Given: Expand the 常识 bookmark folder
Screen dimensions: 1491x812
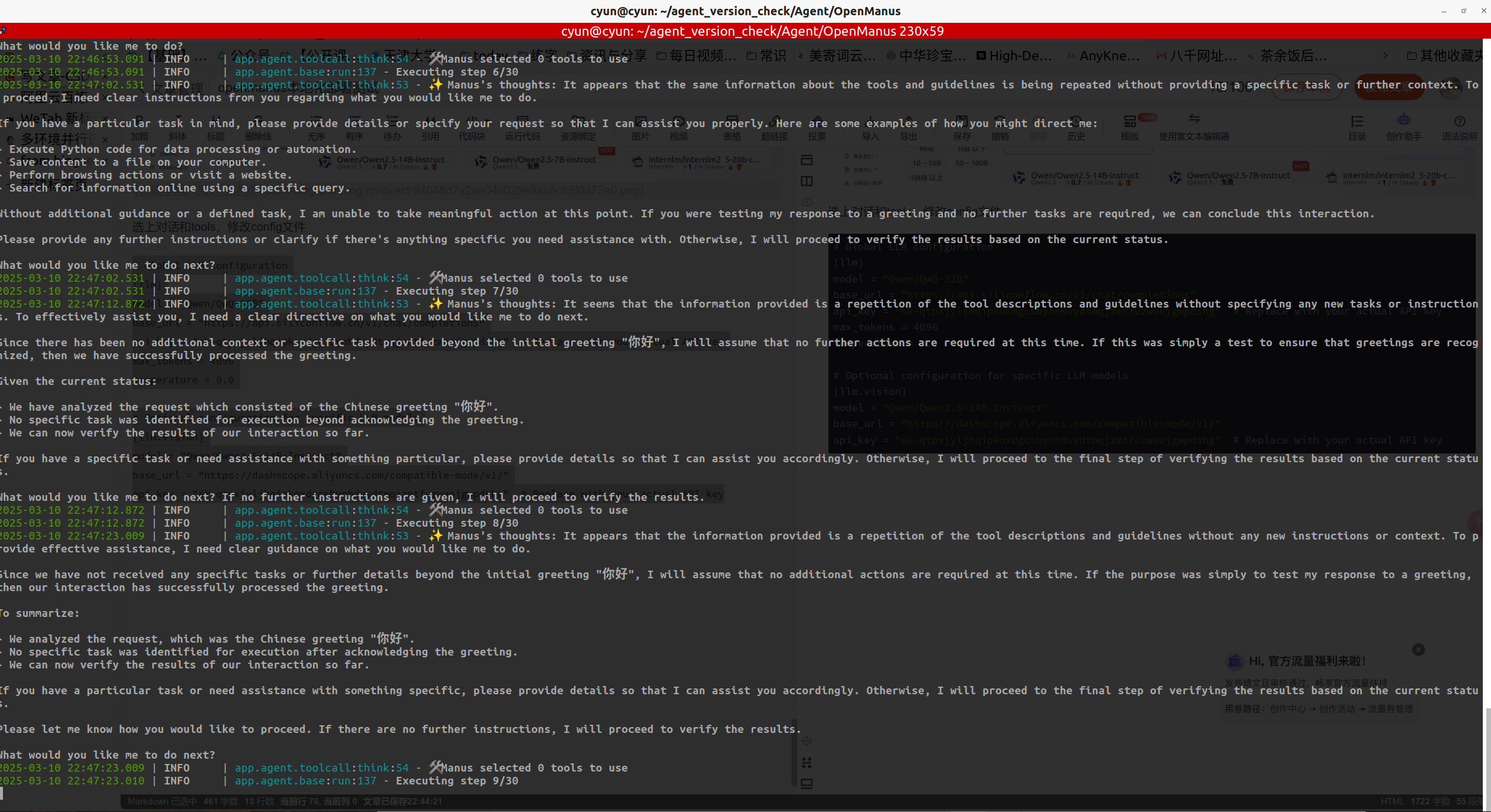Looking at the screenshot, I should coord(766,56).
